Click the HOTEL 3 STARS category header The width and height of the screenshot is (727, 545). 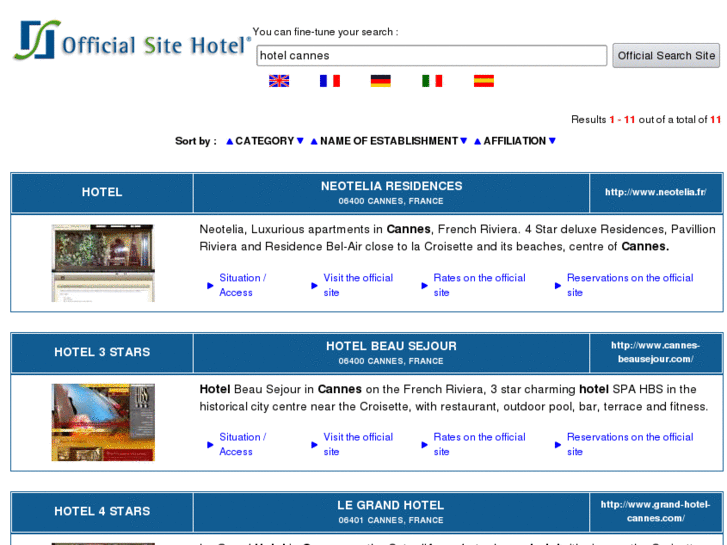tap(102, 352)
